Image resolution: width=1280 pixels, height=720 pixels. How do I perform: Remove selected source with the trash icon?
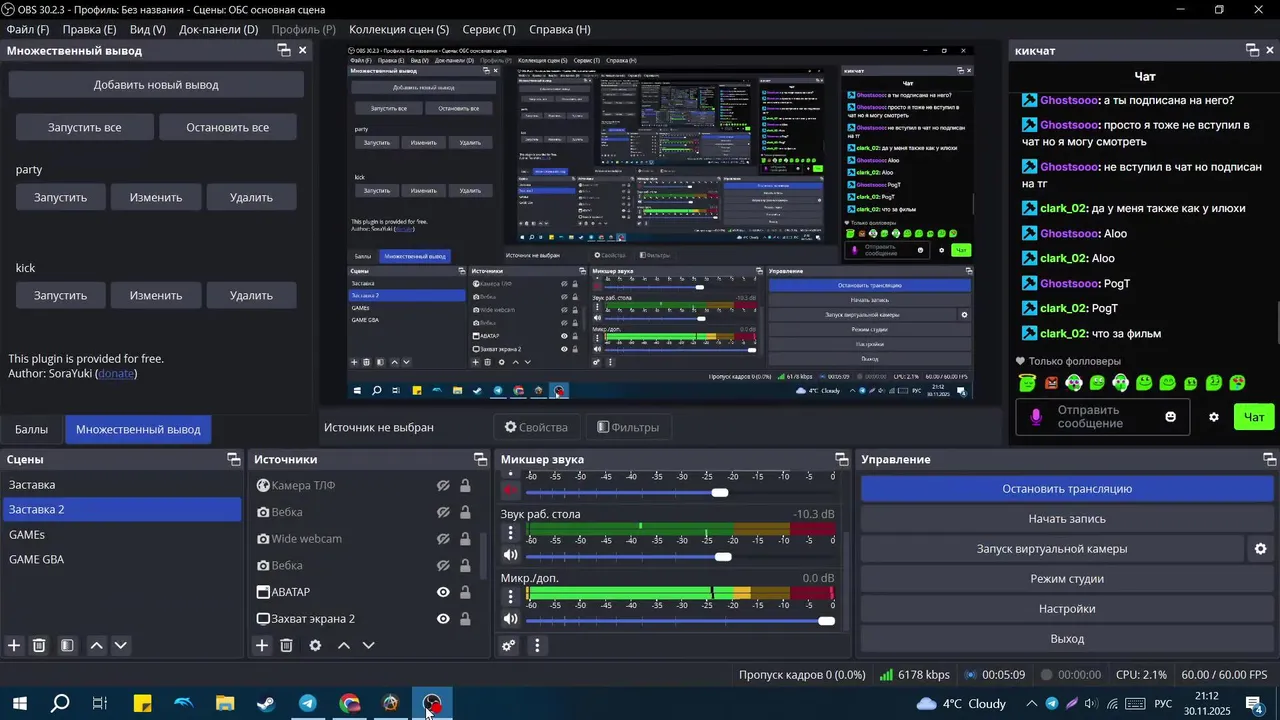286,646
